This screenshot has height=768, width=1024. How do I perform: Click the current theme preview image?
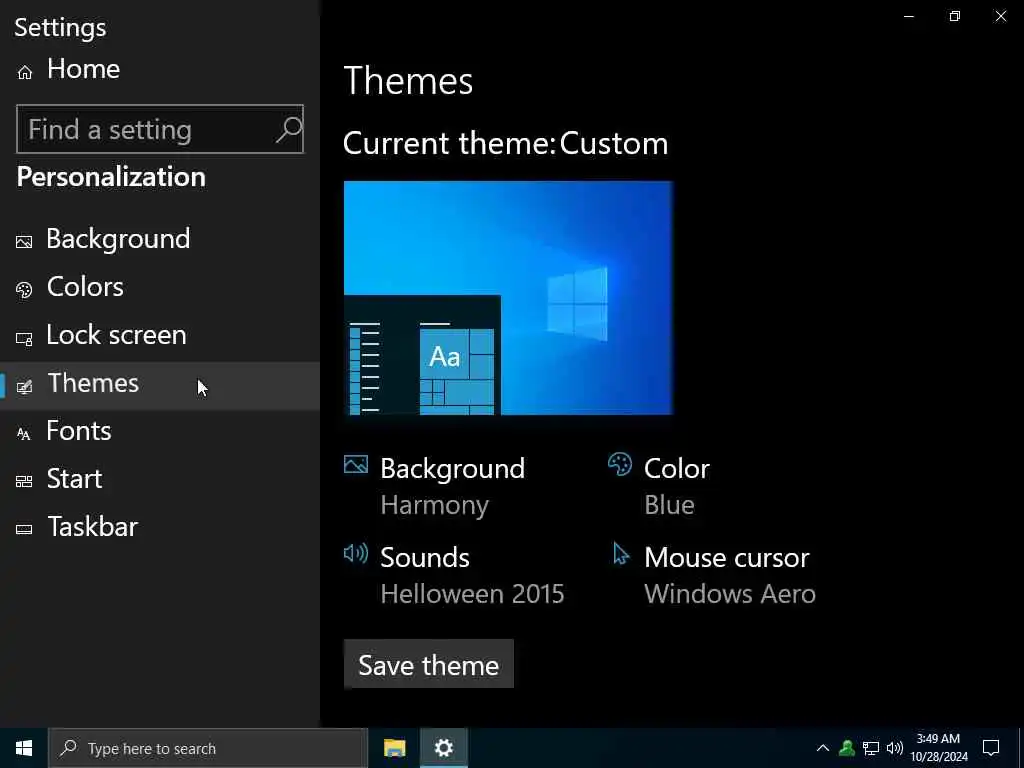[508, 298]
